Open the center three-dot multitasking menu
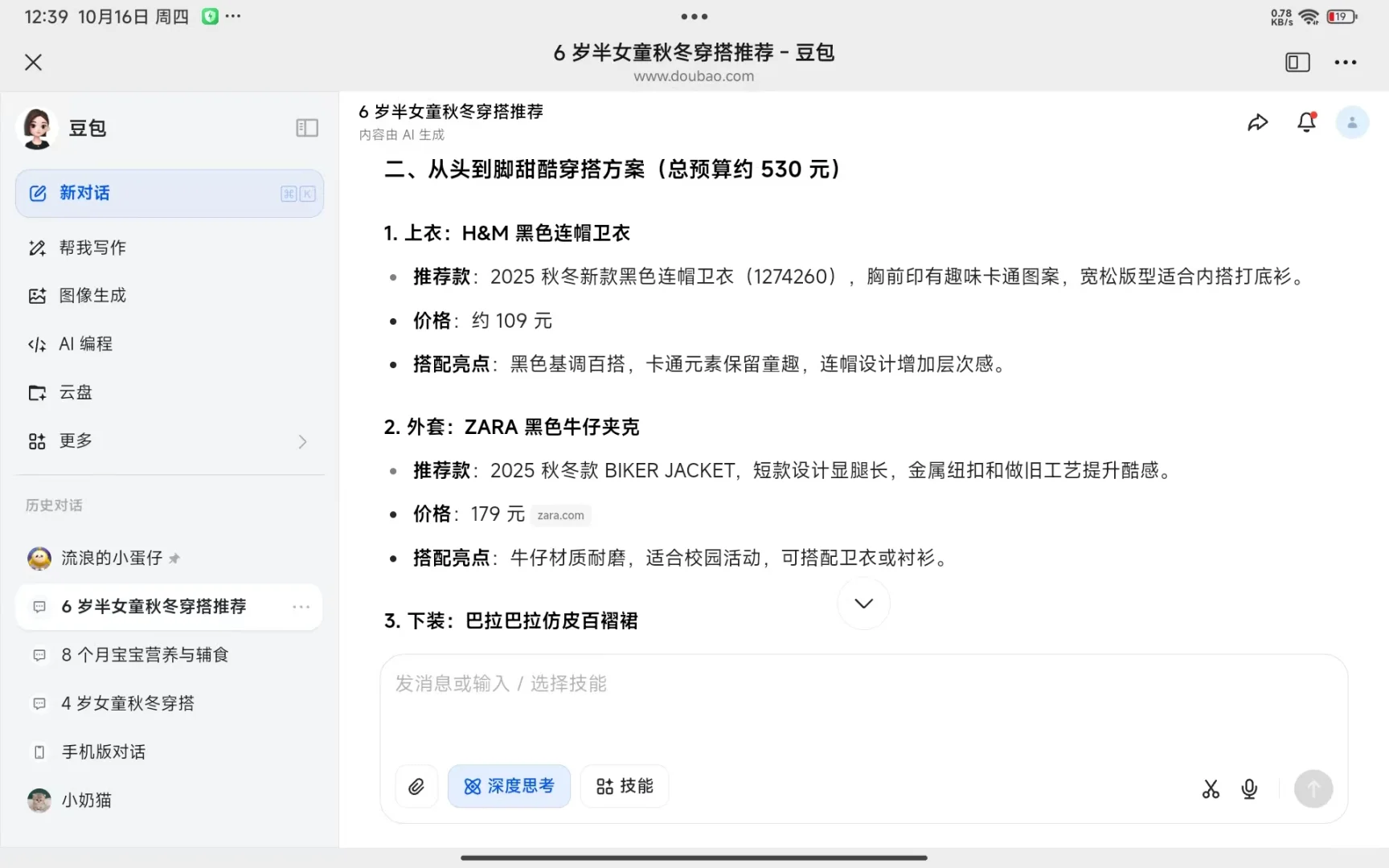Viewport: 1389px width, 868px height. pyautogui.click(x=694, y=16)
